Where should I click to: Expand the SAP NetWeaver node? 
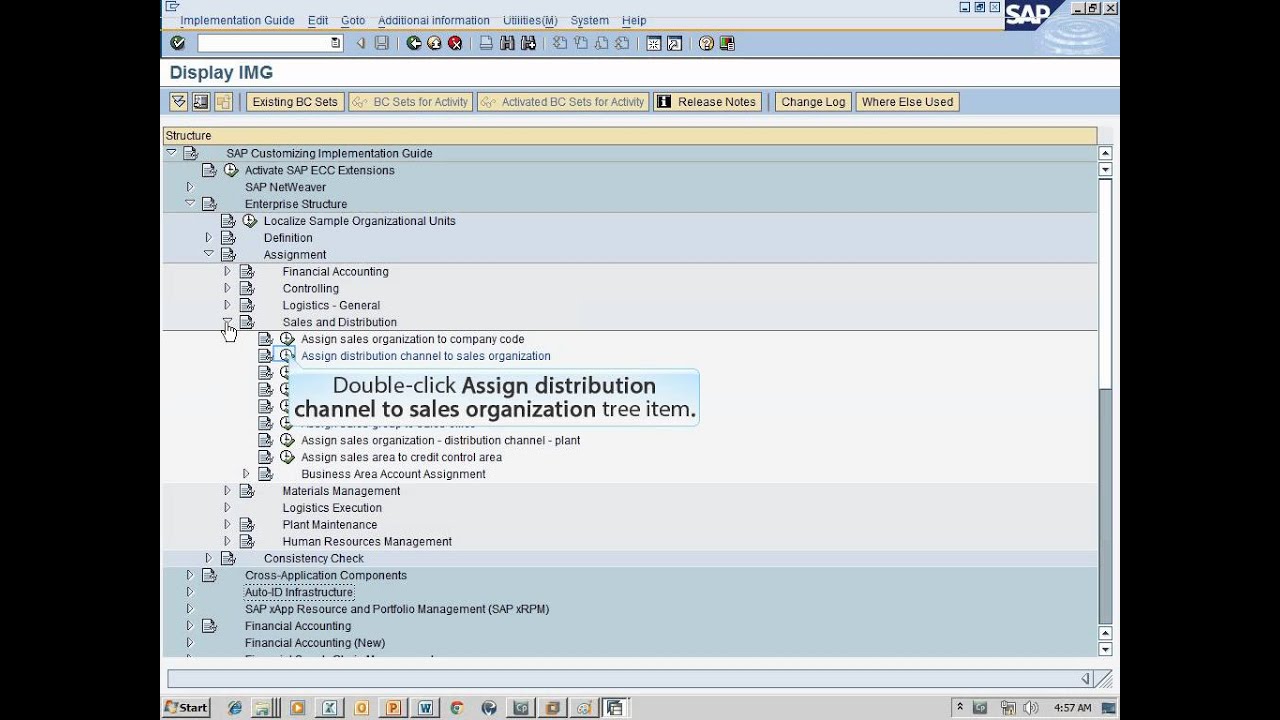(190, 187)
